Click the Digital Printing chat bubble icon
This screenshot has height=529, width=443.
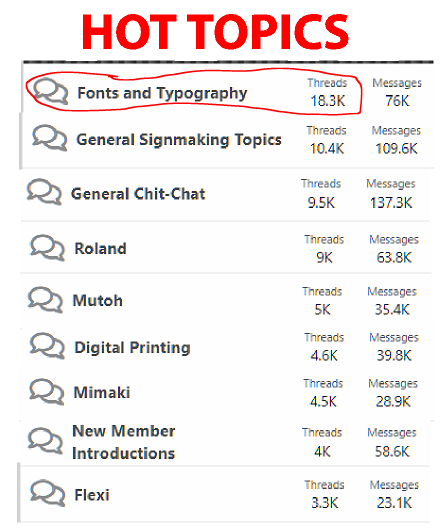[x=47, y=346]
